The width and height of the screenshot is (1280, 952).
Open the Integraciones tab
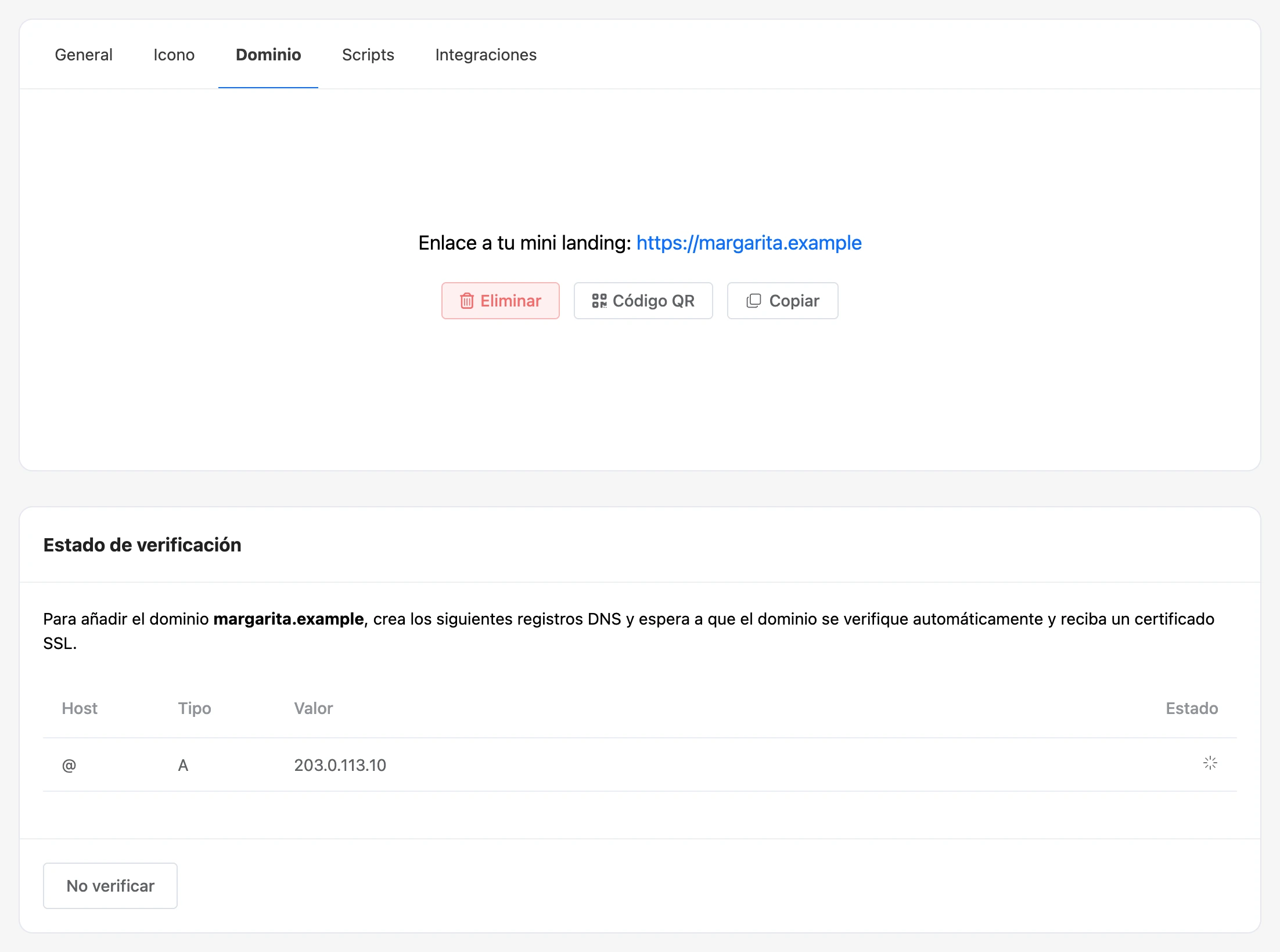(x=486, y=55)
